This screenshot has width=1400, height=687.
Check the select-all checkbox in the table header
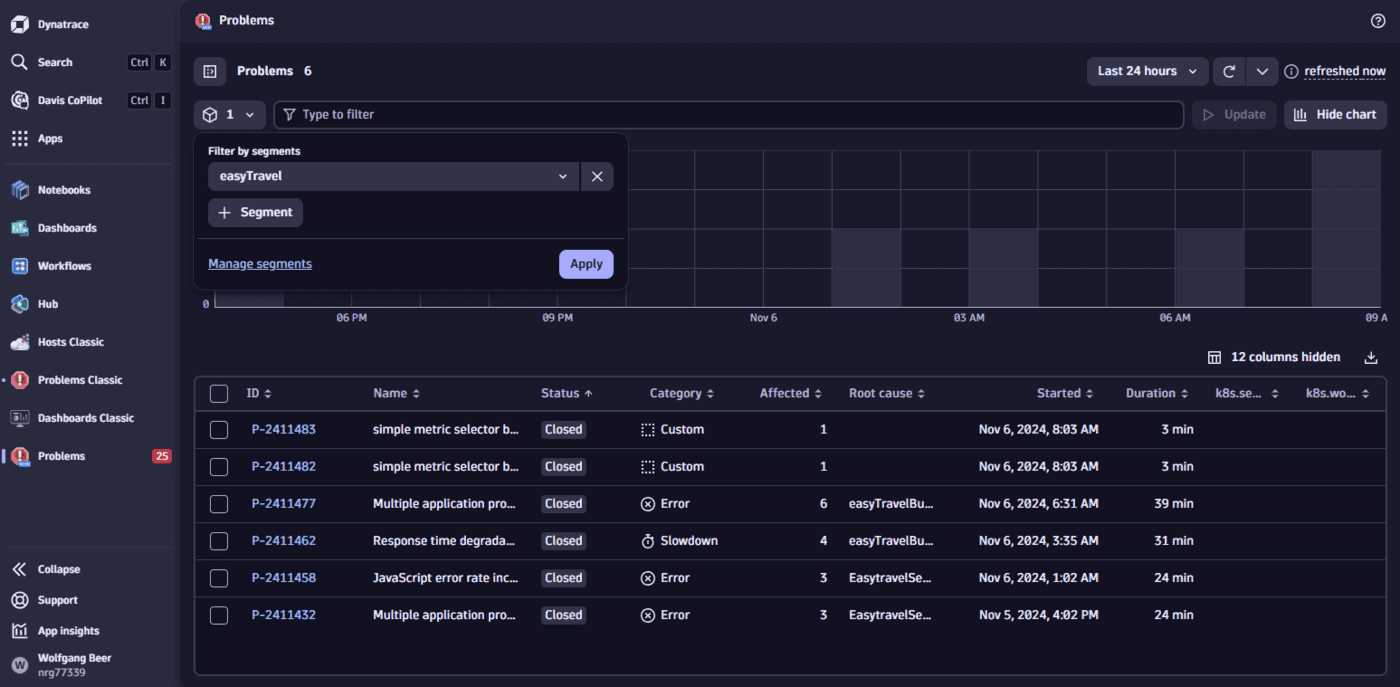(219, 393)
